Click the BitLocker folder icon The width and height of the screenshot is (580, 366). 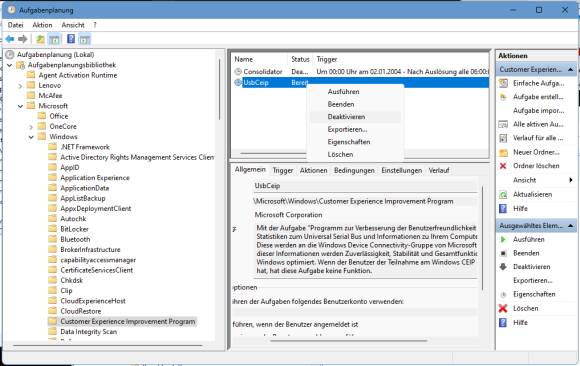[x=53, y=229]
